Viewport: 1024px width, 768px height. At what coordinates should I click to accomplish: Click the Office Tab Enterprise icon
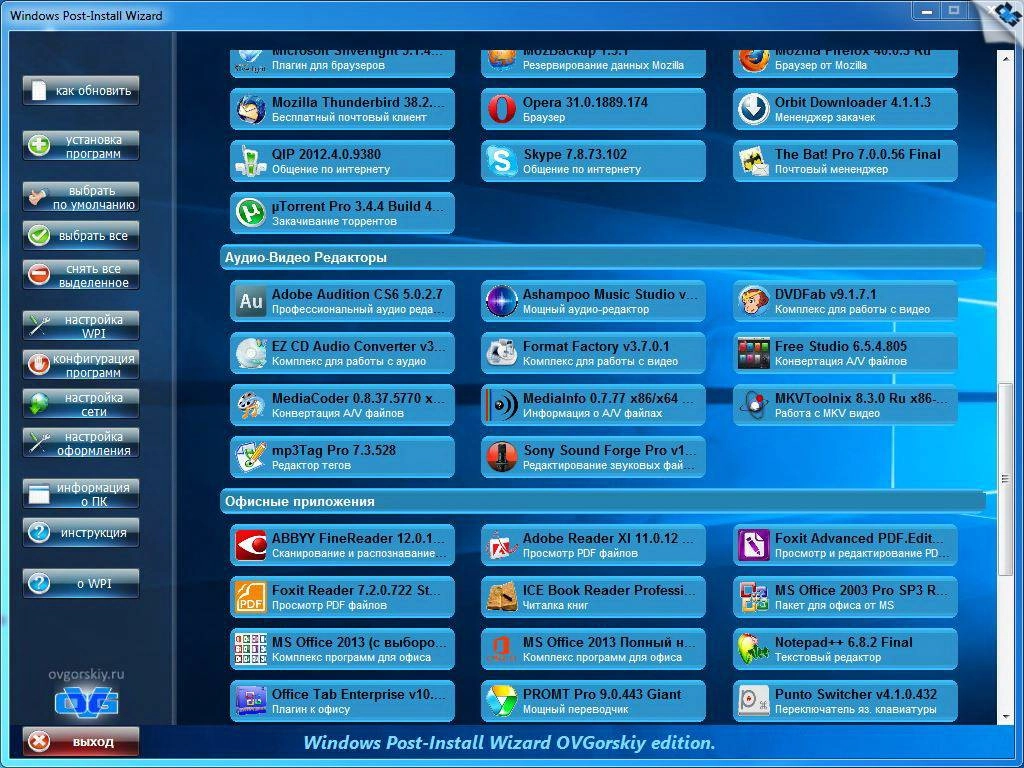pos(250,701)
